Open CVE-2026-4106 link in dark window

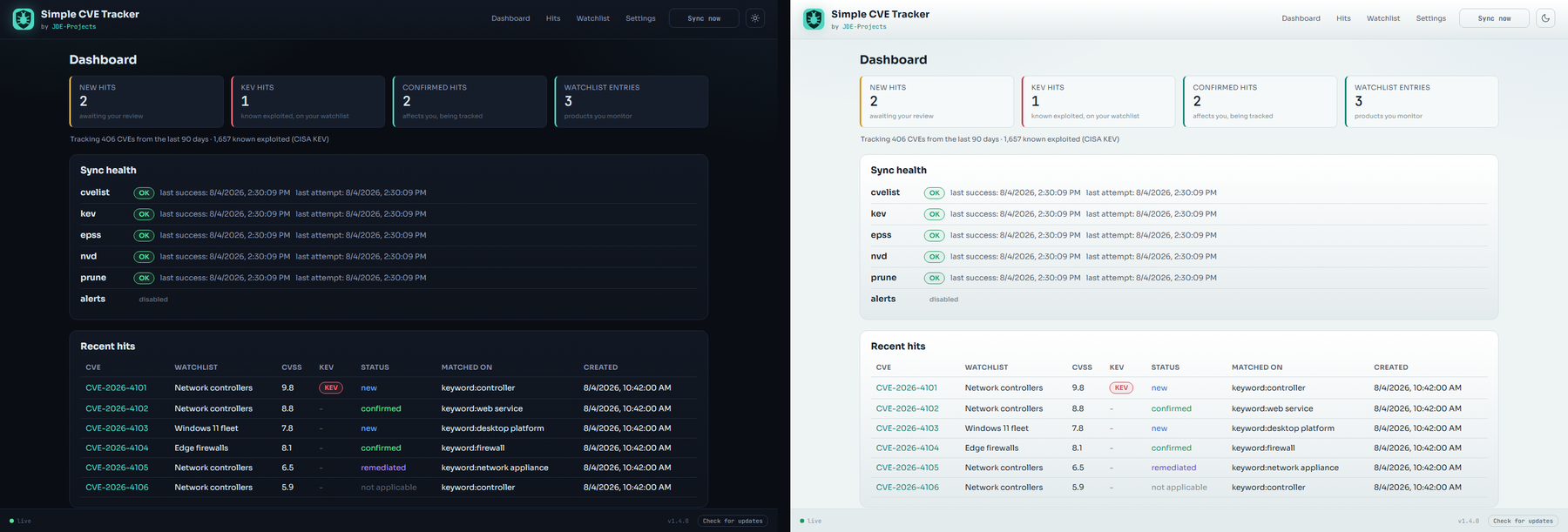(x=117, y=488)
